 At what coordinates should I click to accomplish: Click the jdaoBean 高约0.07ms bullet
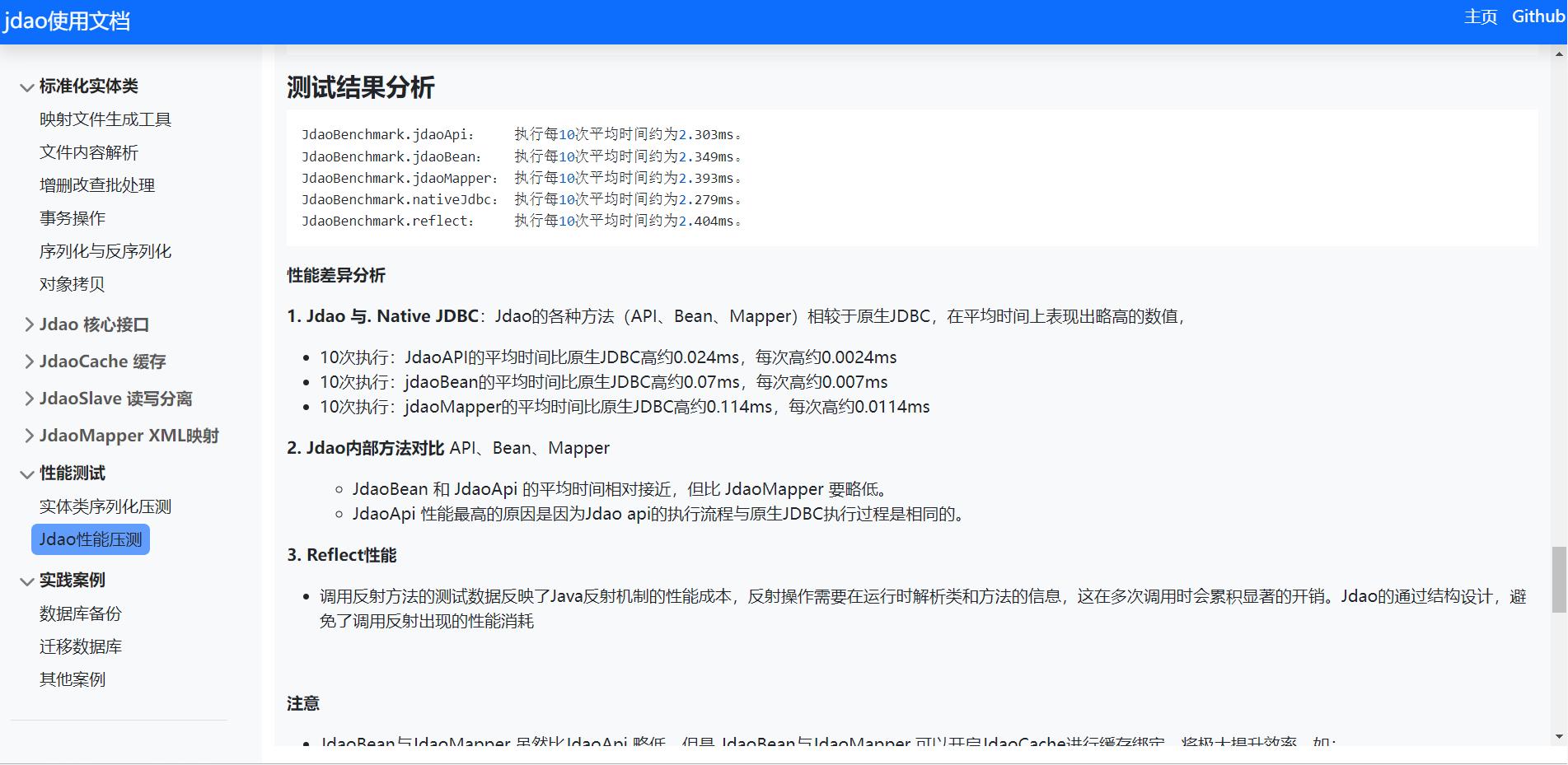[604, 382]
